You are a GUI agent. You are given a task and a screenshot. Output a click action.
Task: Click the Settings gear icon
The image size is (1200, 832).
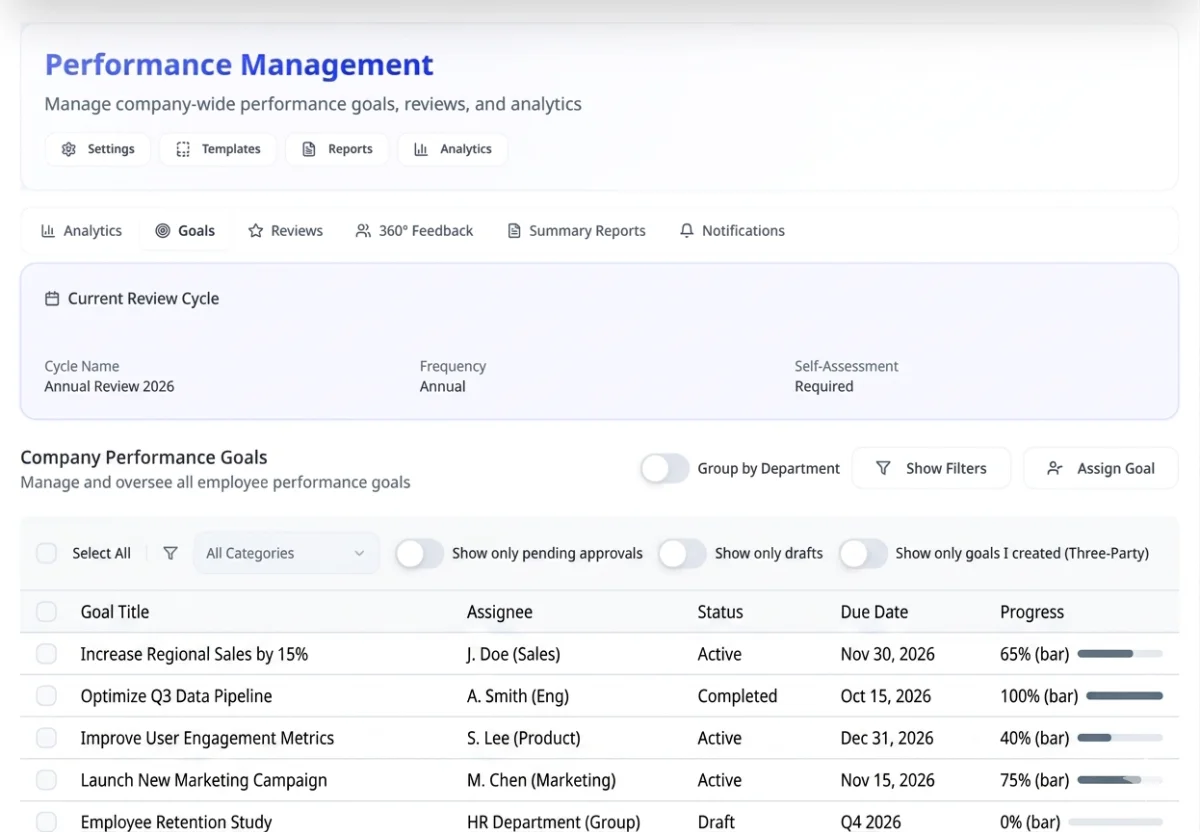click(69, 149)
